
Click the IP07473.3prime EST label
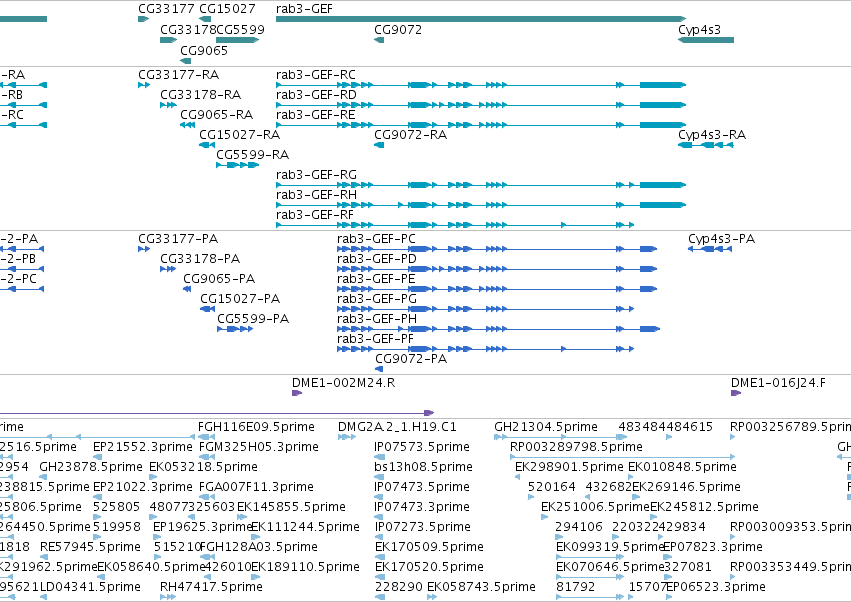coord(422,507)
